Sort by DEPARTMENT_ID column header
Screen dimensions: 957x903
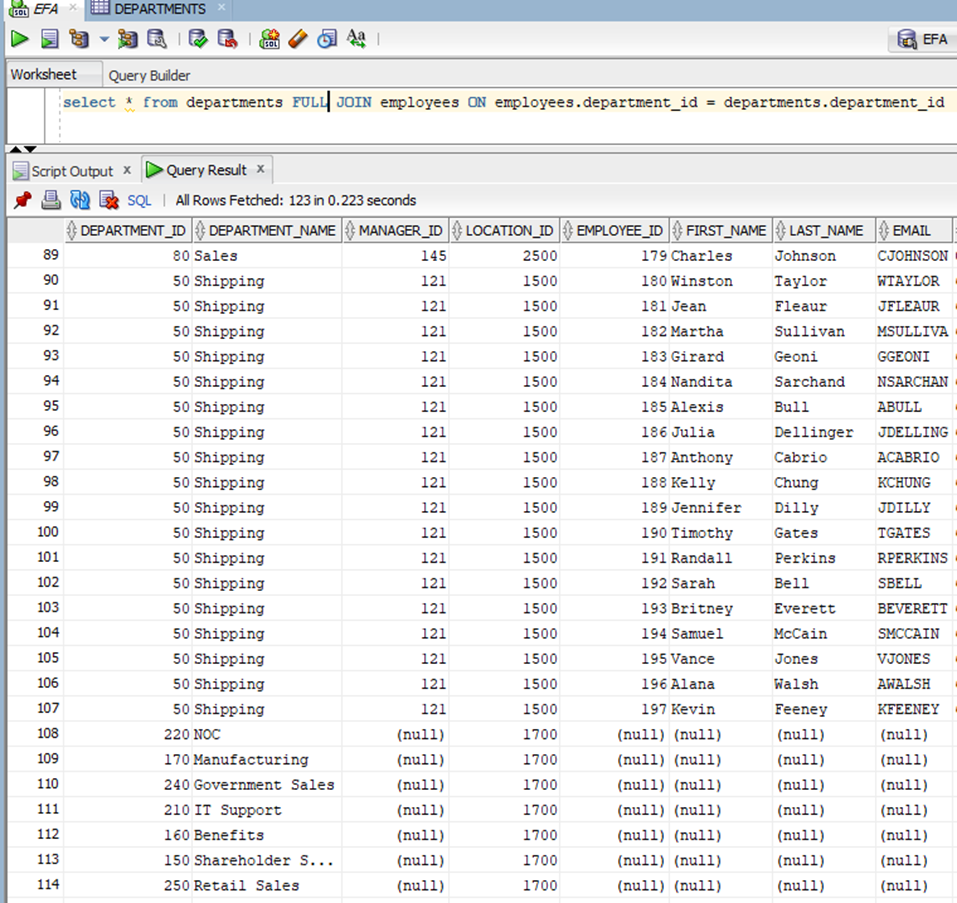pyautogui.click(x=128, y=231)
